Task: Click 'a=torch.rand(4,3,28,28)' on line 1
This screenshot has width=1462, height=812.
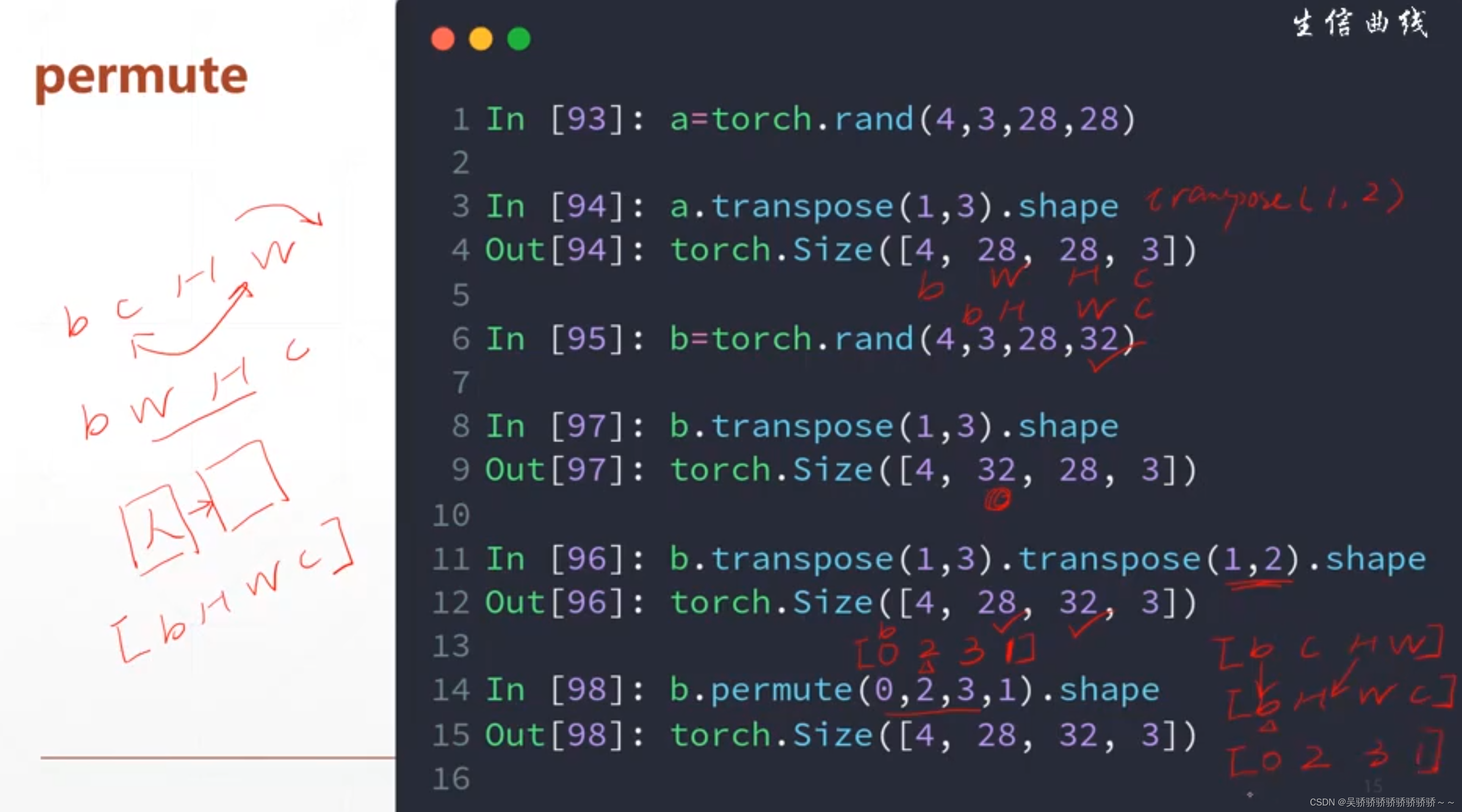Action: click(903, 119)
